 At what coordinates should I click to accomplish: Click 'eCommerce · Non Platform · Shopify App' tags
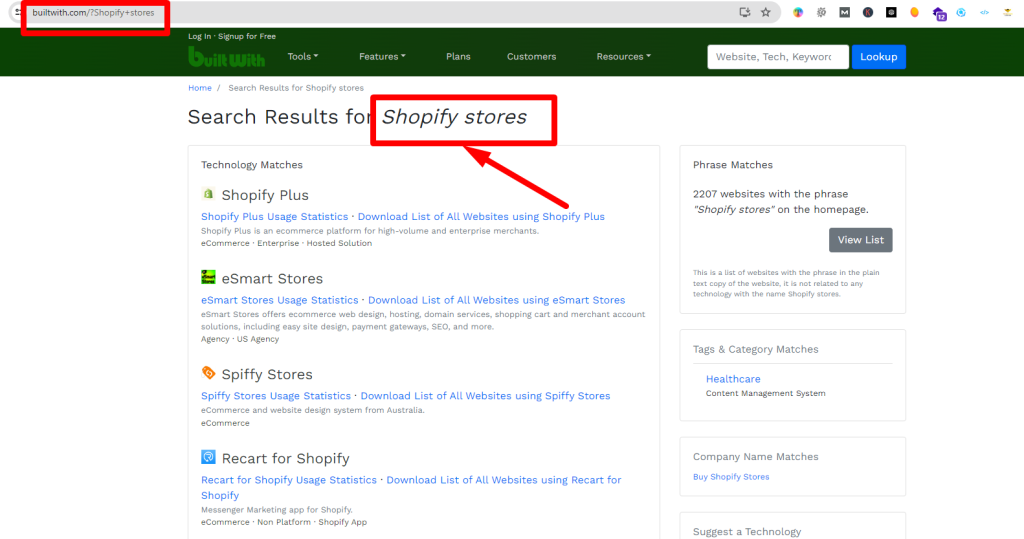(283, 522)
